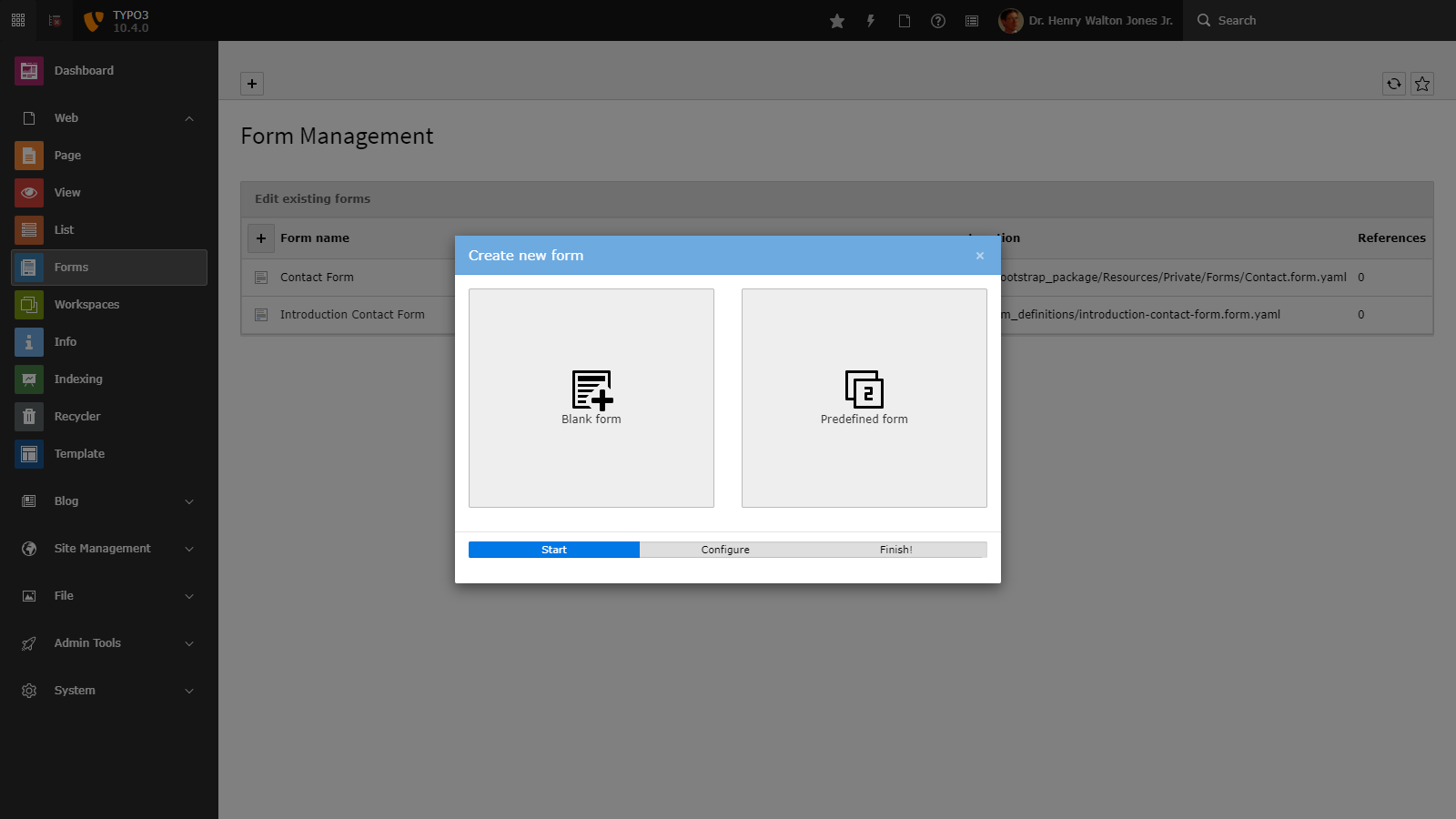Image resolution: width=1456 pixels, height=819 pixels.
Task: Open the application modules grid icon
Action: click(x=17, y=19)
